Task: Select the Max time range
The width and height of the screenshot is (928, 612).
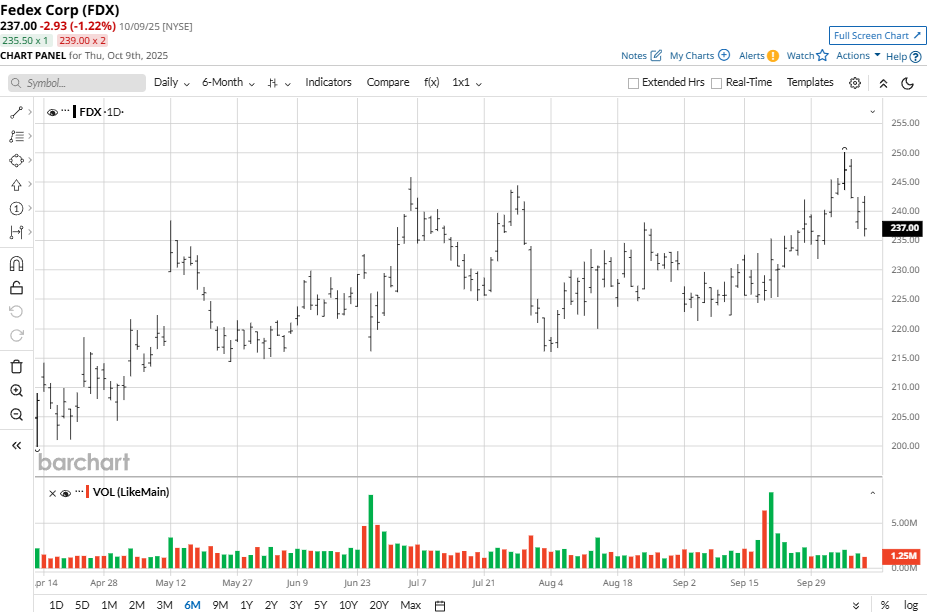Action: click(410, 605)
